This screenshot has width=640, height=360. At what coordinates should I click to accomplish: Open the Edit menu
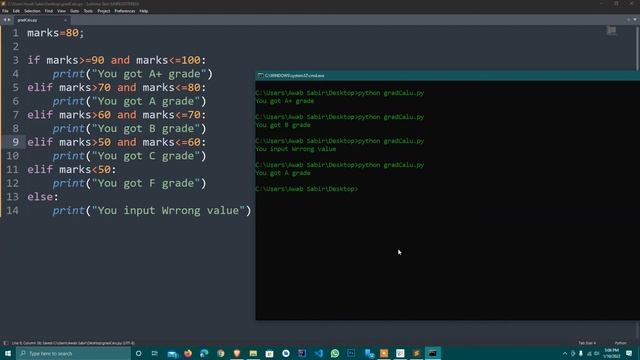click(x=16, y=11)
